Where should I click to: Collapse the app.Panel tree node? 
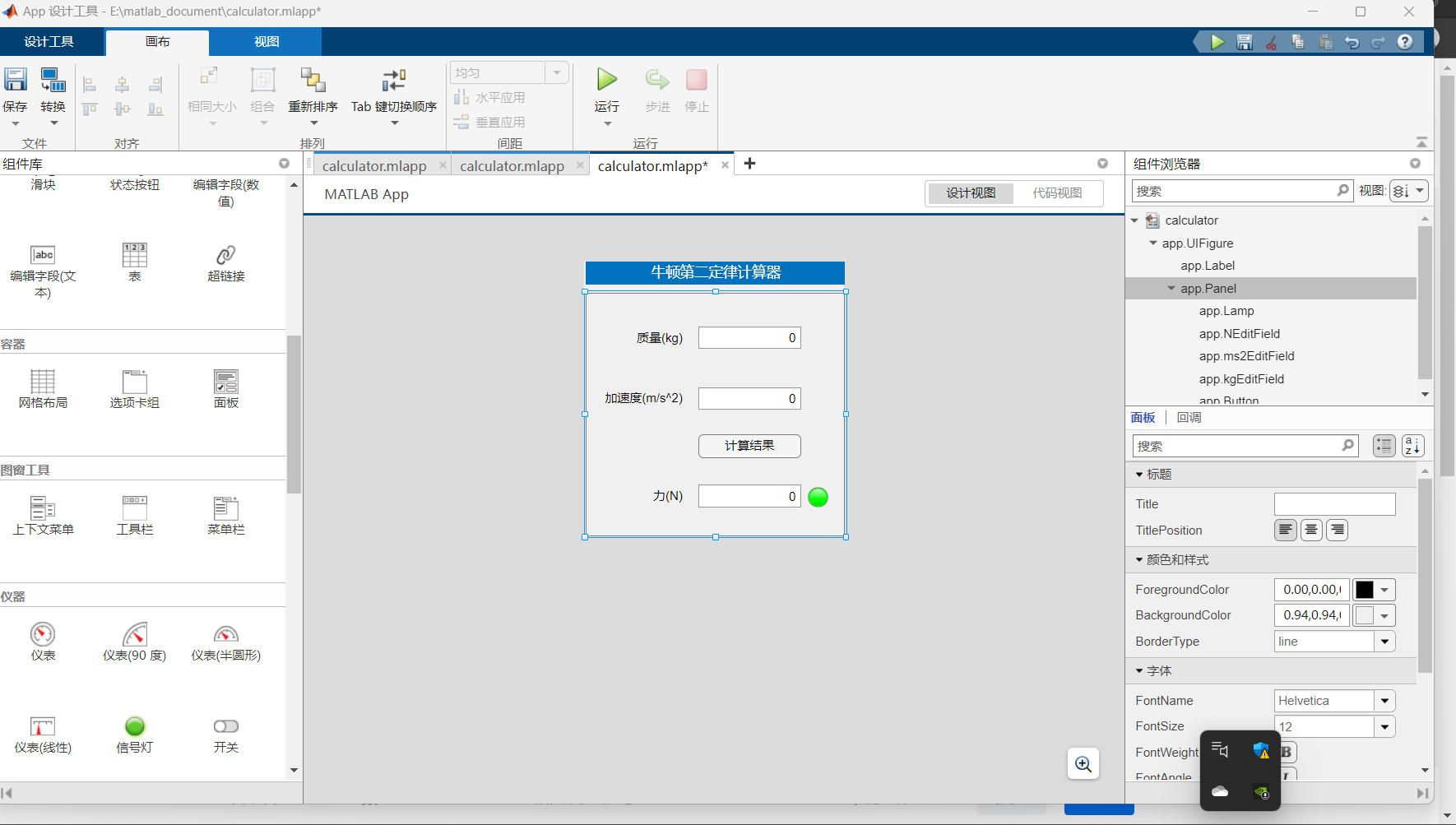pyautogui.click(x=1171, y=288)
